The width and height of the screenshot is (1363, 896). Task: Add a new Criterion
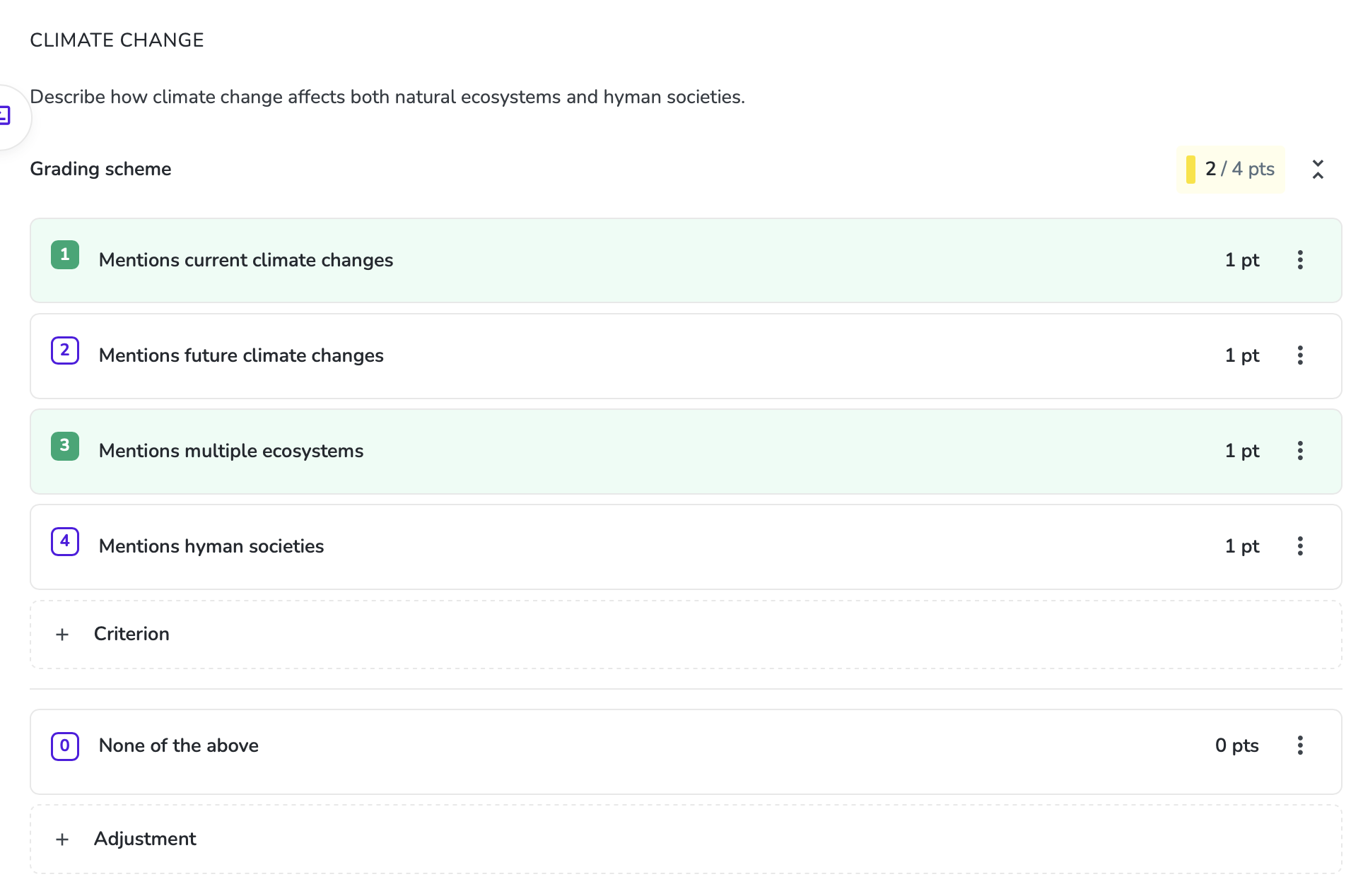[x=686, y=635]
